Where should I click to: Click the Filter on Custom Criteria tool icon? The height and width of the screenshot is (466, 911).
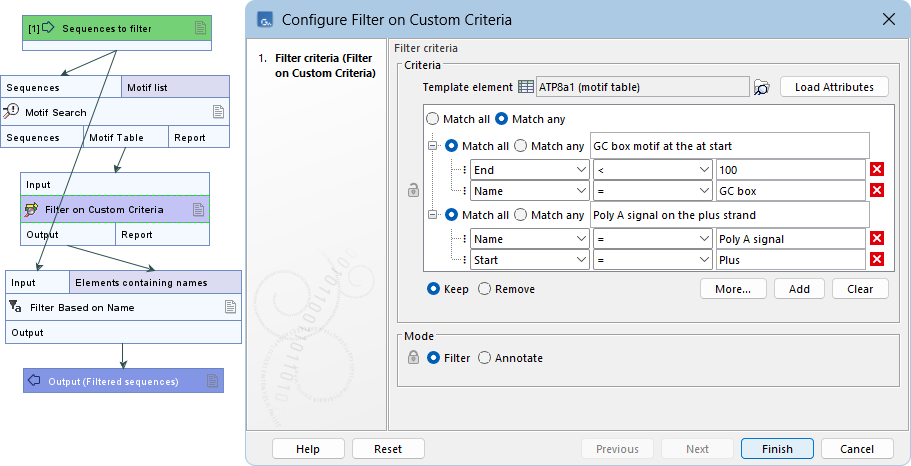tap(31, 210)
